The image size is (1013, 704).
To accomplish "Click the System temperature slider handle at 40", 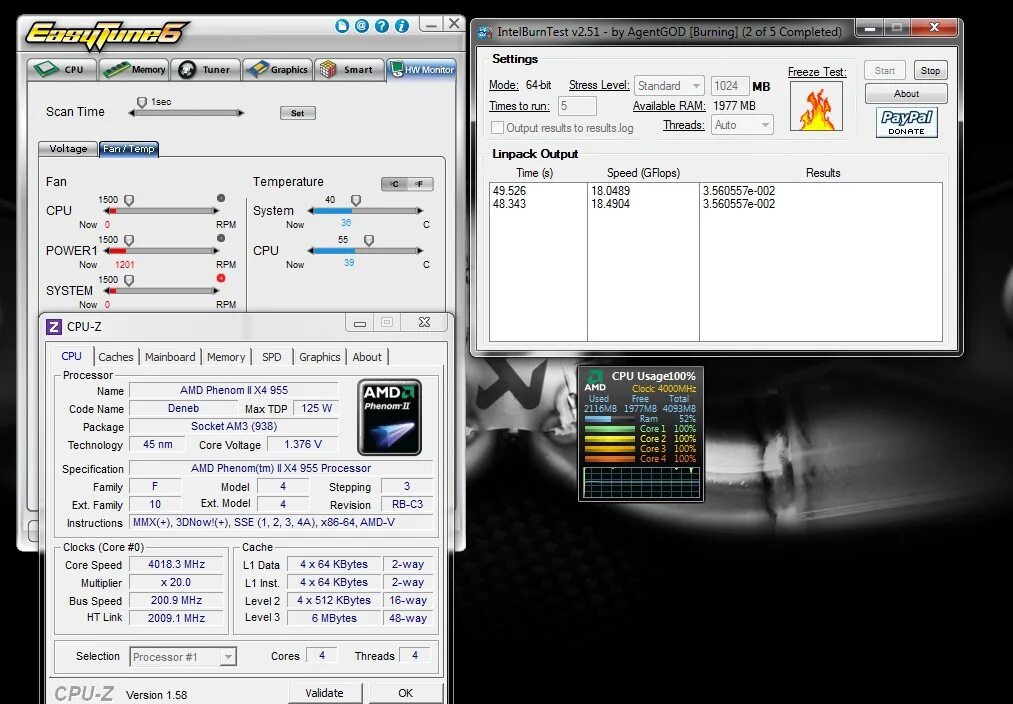I will point(355,200).
